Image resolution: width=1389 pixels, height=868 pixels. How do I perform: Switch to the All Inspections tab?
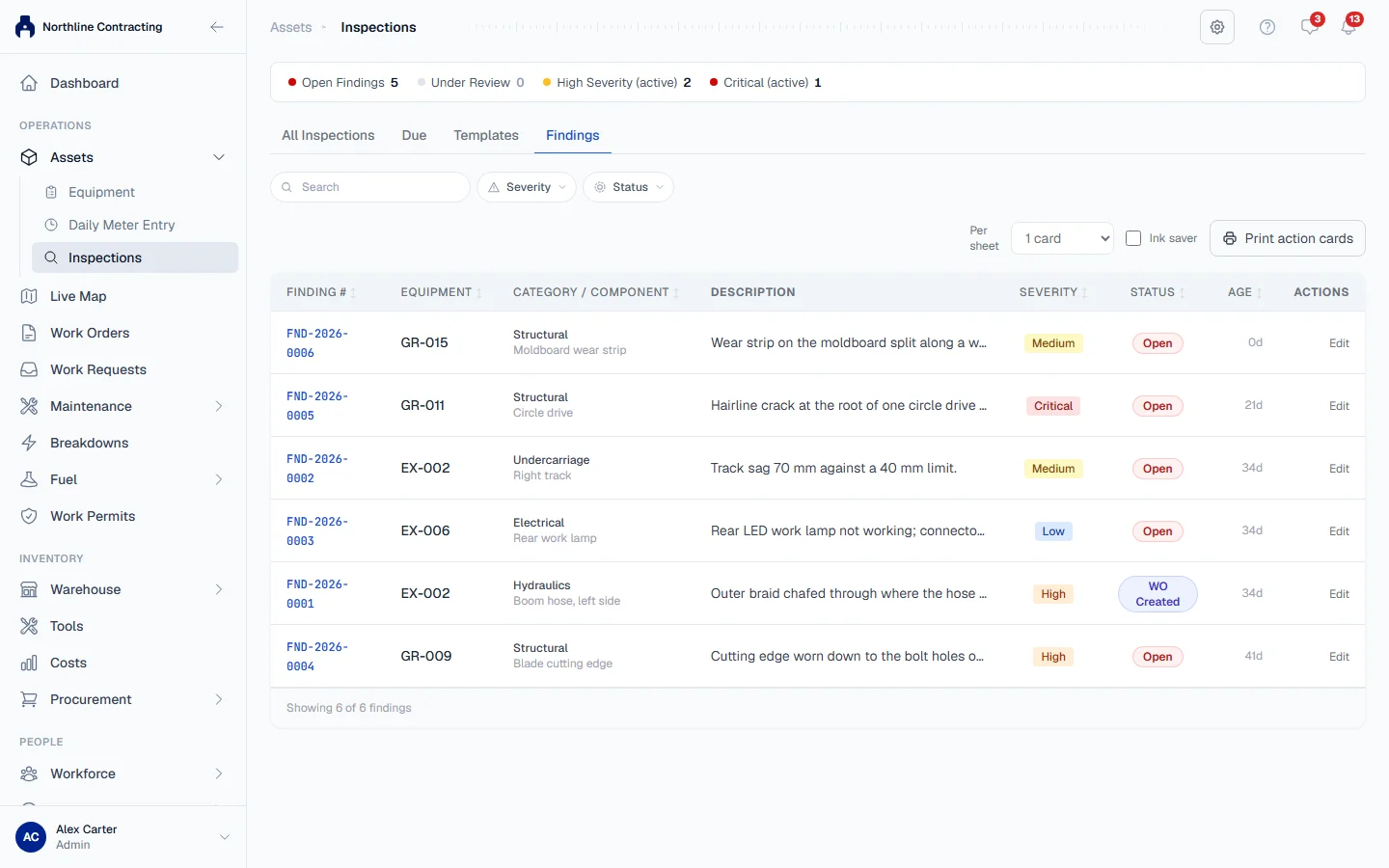(x=328, y=135)
